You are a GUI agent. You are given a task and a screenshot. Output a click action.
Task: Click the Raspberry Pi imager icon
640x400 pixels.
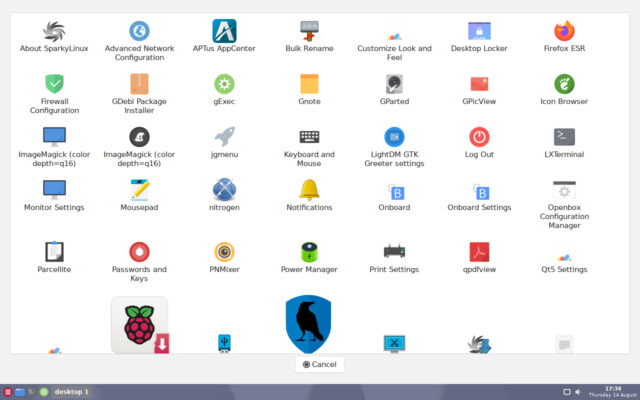coord(140,325)
